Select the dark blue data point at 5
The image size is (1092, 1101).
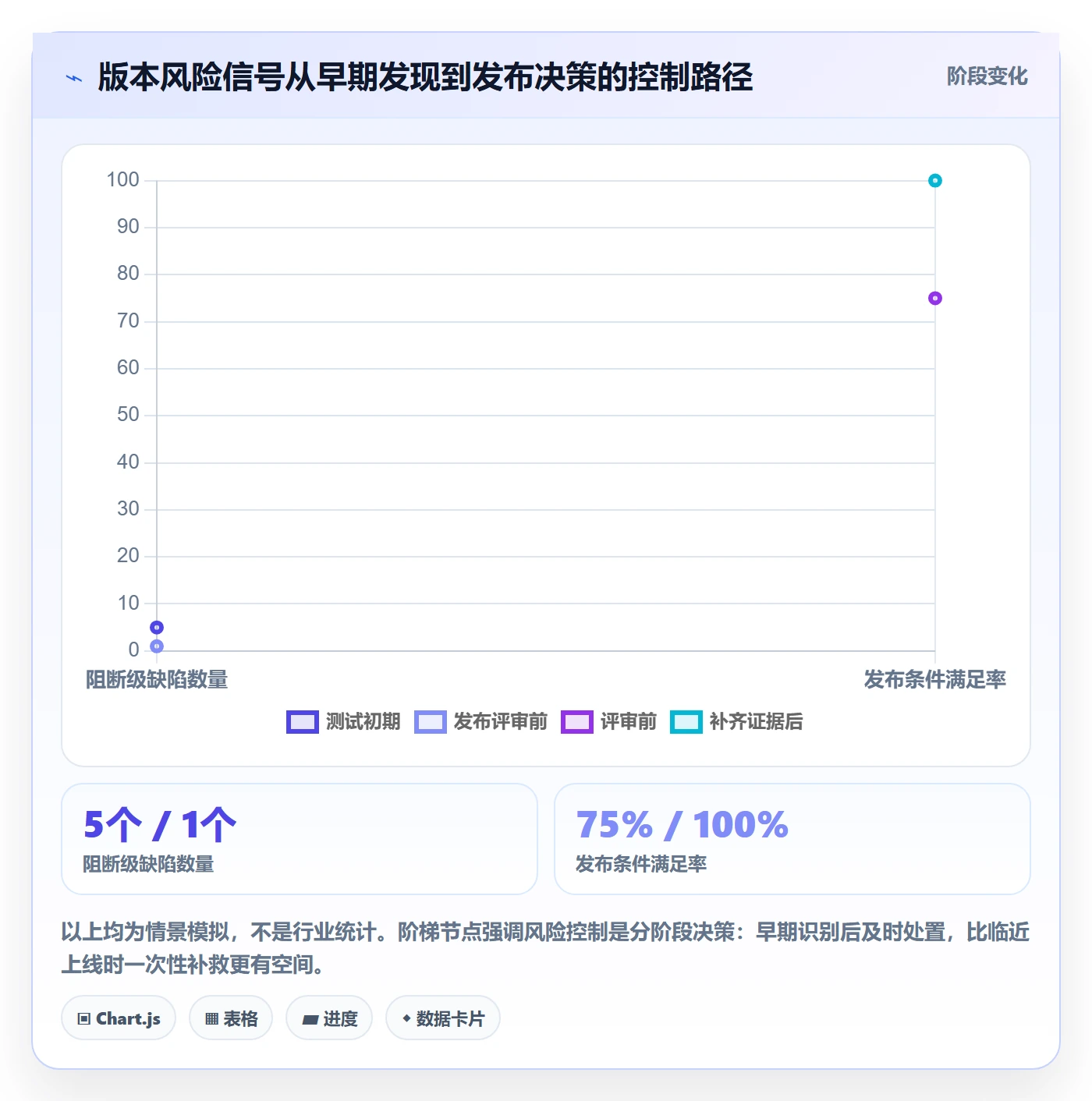coord(157,628)
